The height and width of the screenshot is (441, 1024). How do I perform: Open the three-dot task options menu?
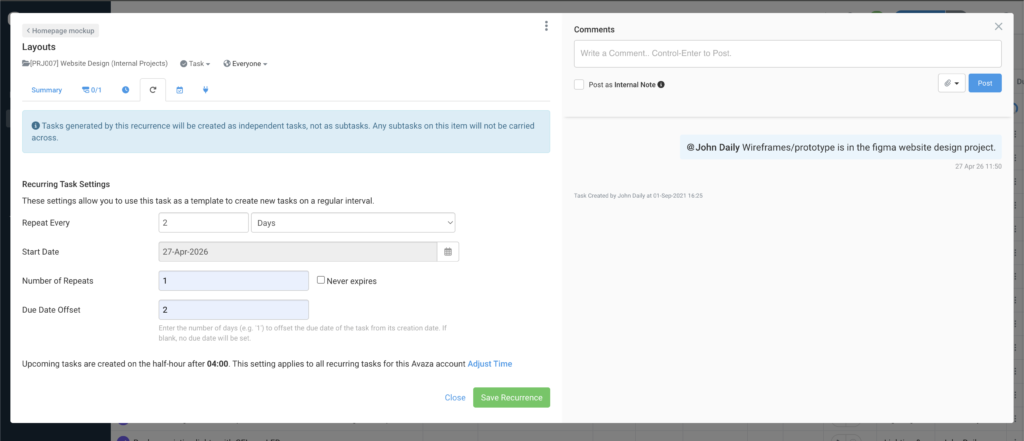point(546,26)
